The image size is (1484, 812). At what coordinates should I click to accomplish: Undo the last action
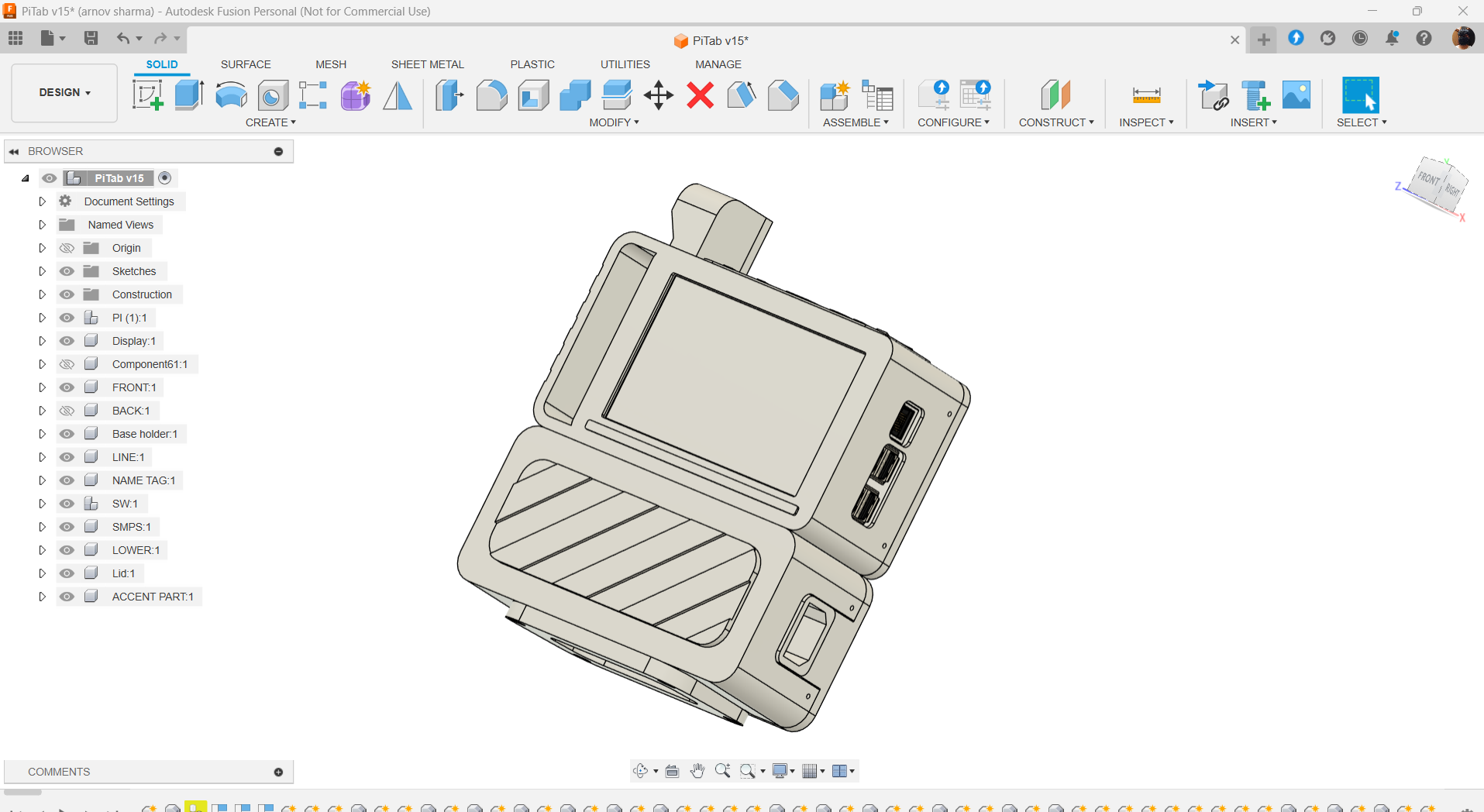[x=122, y=38]
